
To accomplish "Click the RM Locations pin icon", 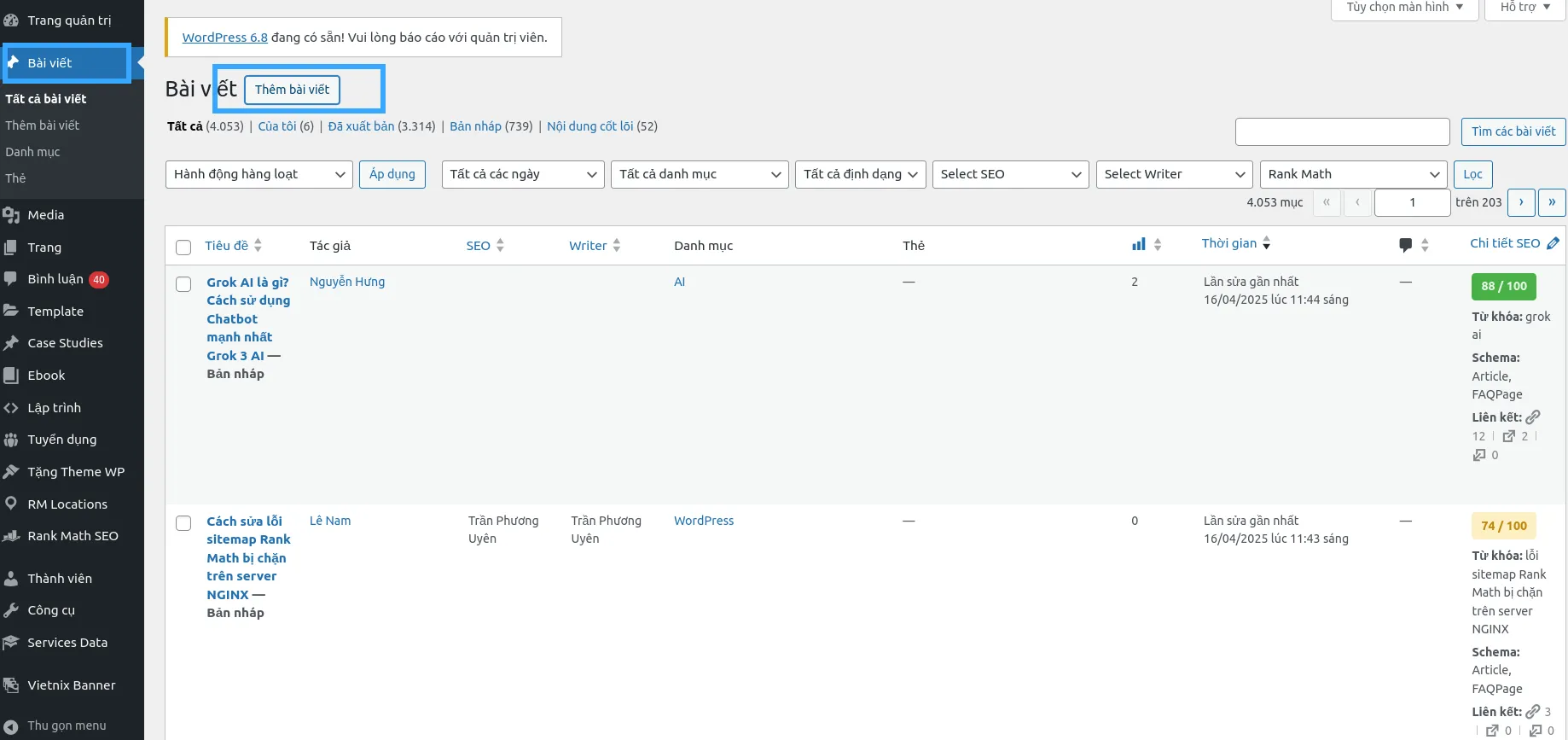I will 11,504.
